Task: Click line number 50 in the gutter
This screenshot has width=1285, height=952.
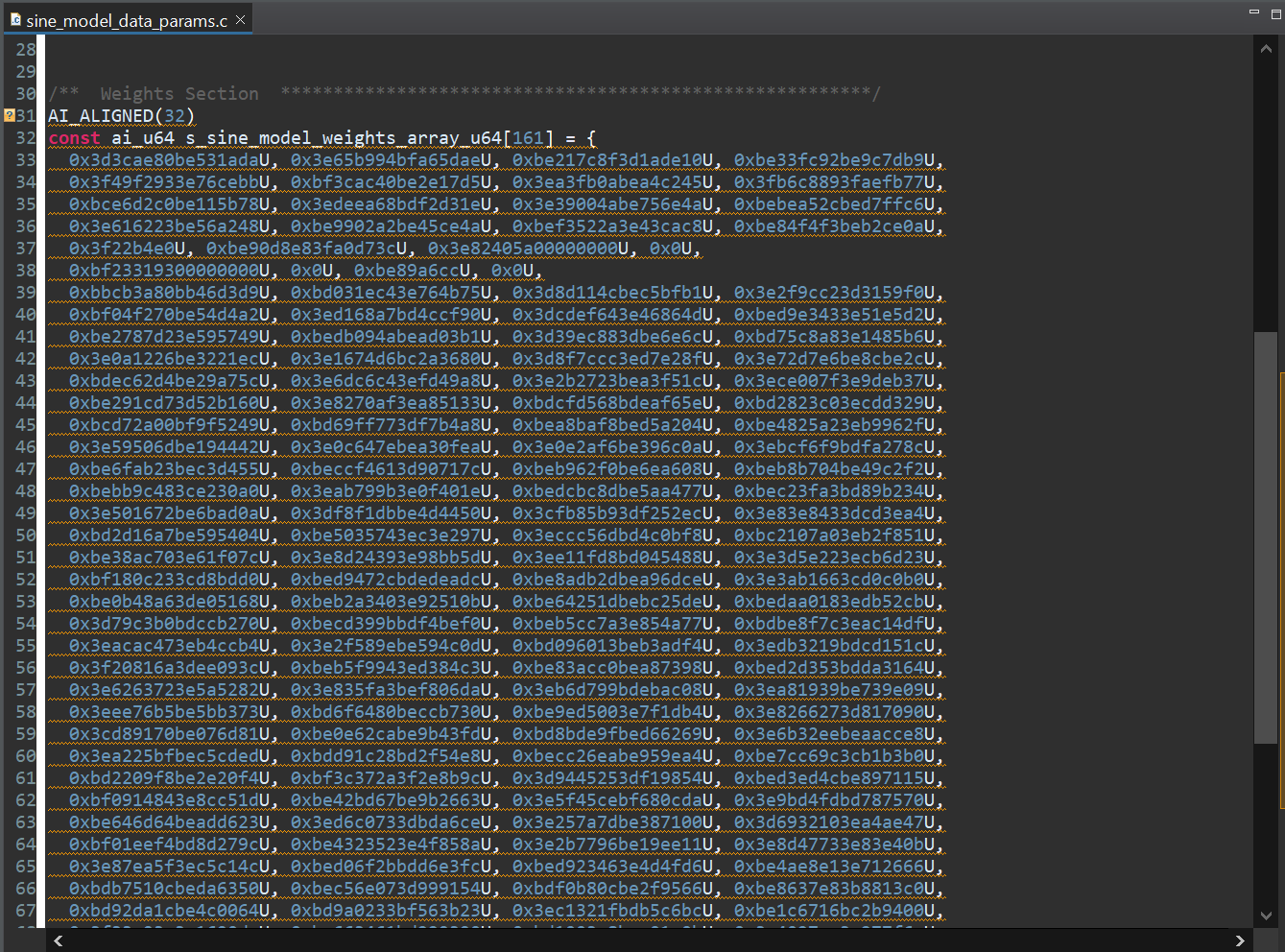Action: point(26,535)
